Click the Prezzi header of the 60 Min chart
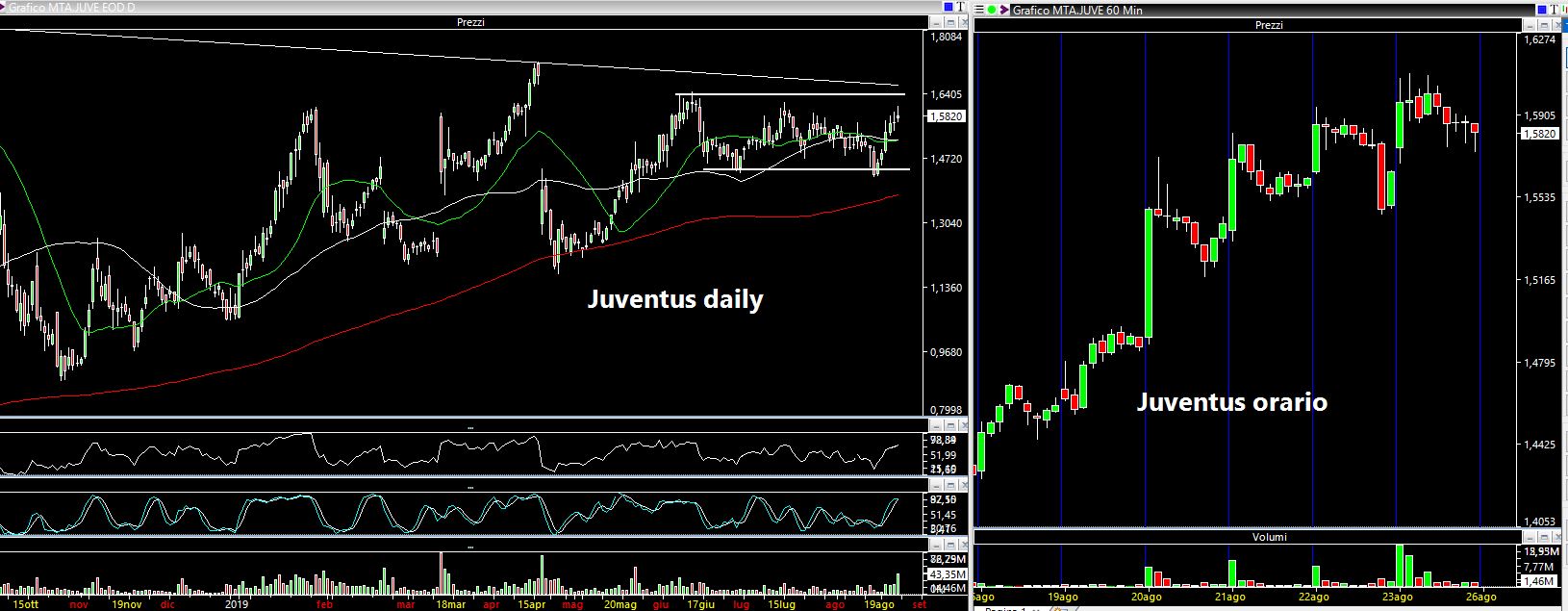1568x611 pixels. pos(1269,25)
